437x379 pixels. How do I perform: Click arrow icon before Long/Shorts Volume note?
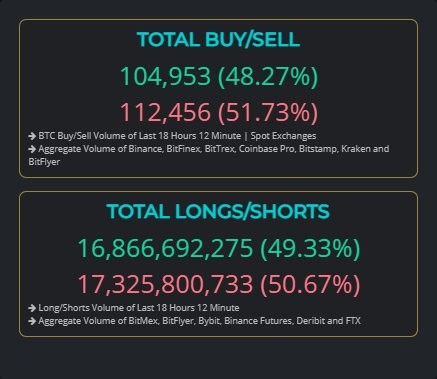click(x=32, y=308)
